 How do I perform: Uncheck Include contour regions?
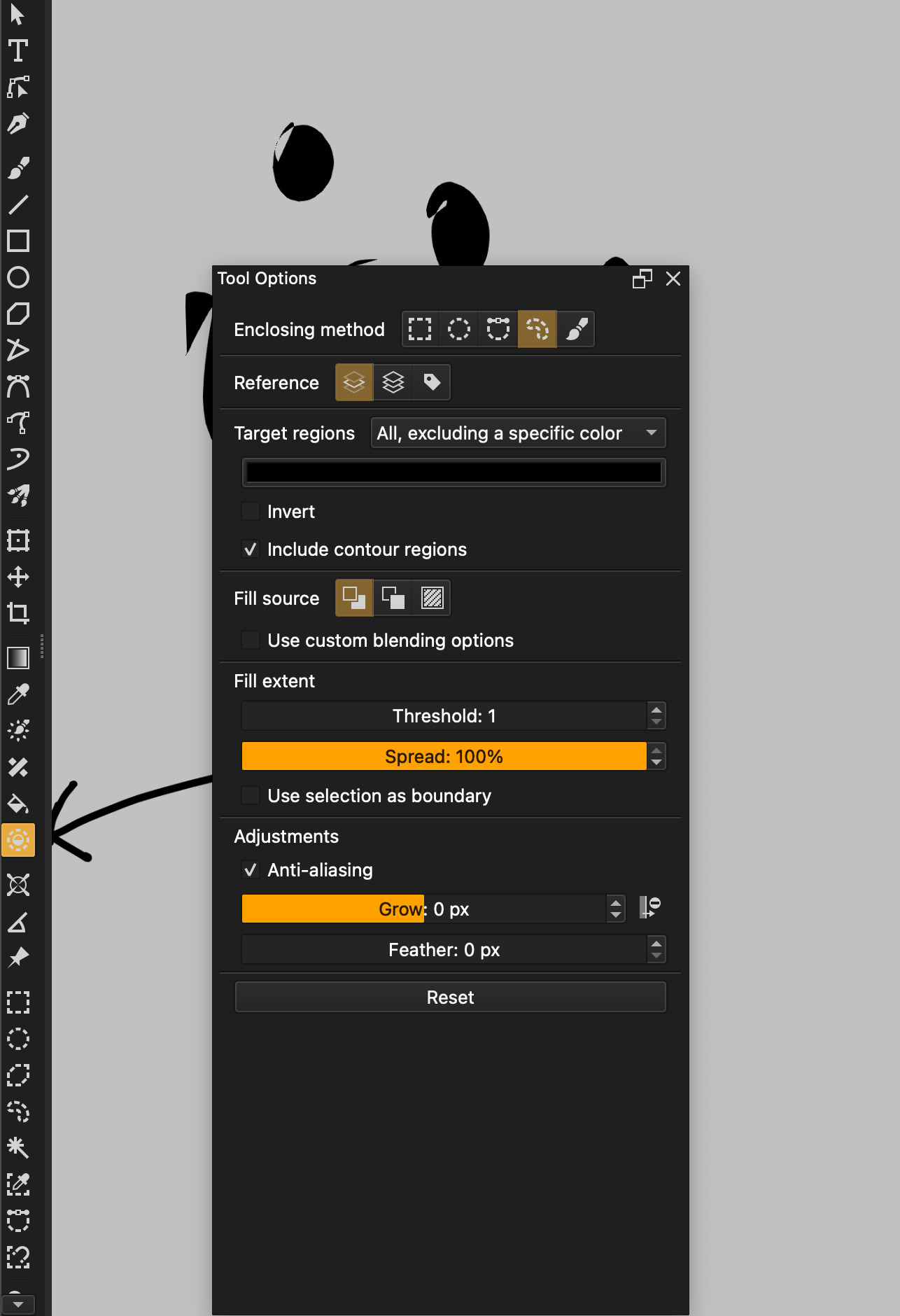pyautogui.click(x=250, y=549)
